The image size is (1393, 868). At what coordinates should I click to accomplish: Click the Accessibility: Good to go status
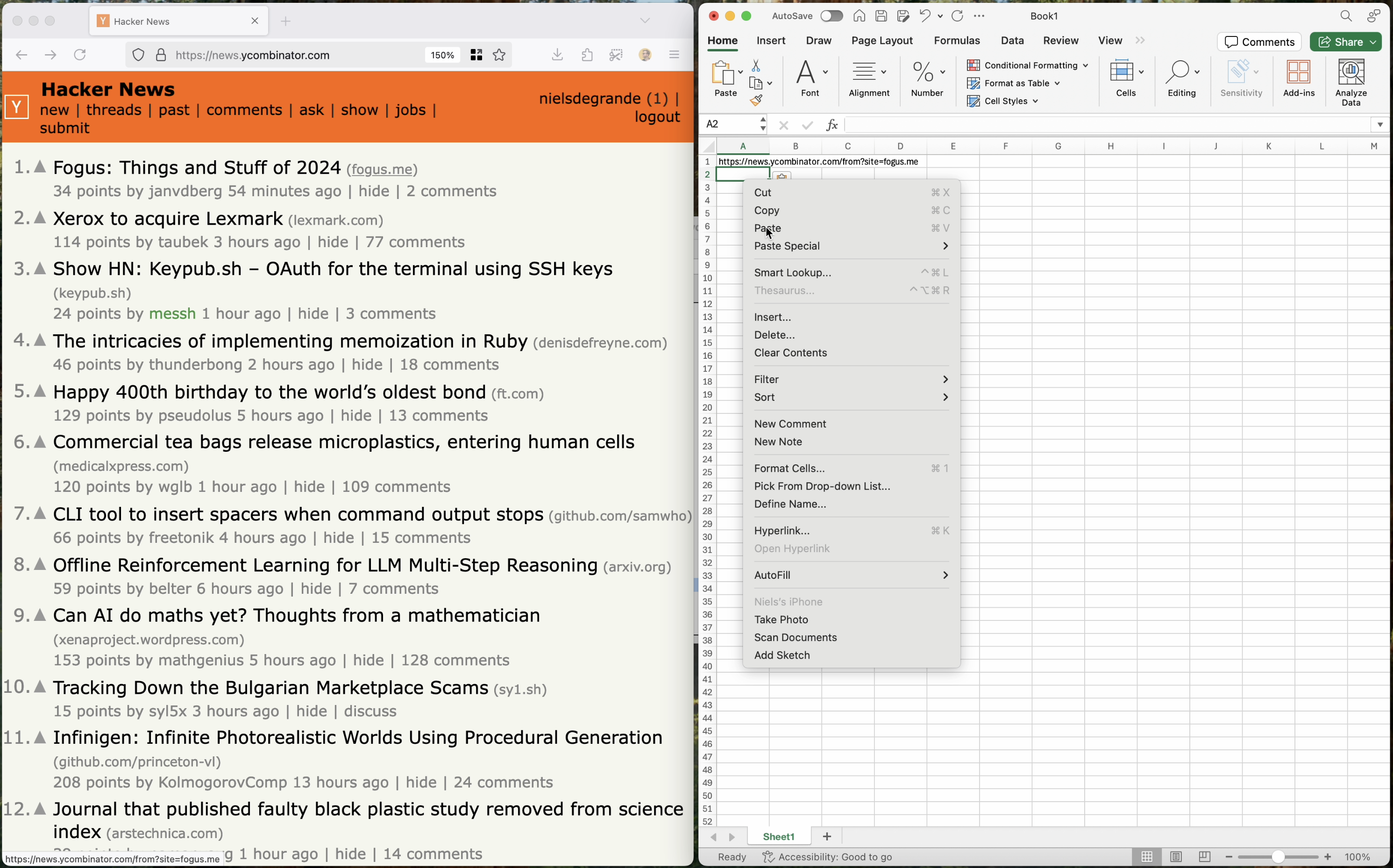[x=827, y=856]
